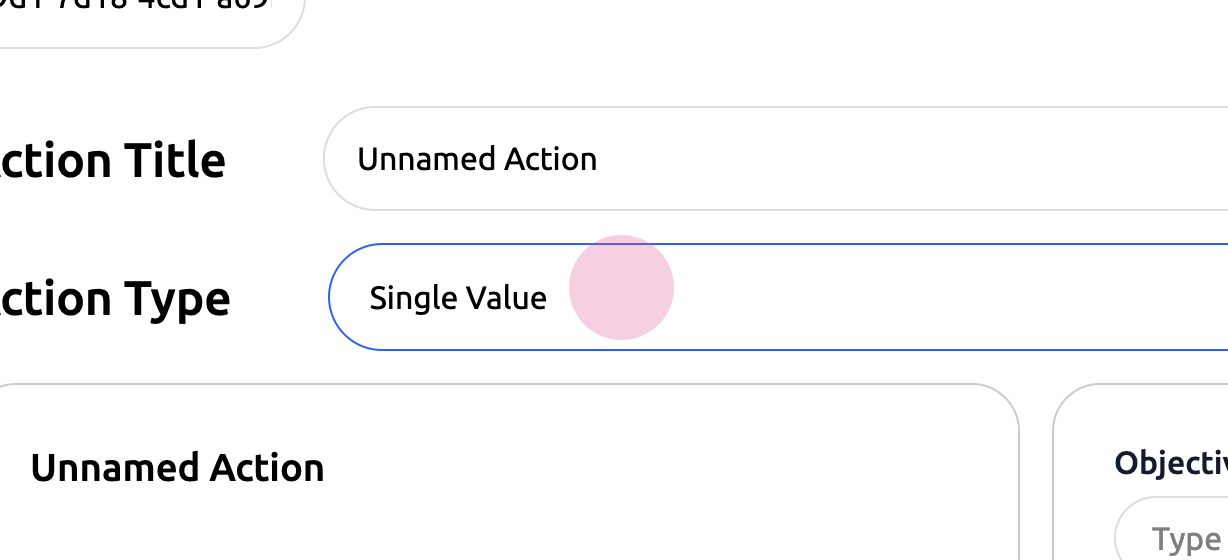Click the "Unnamed Action" card heading
Screen dimensions: 1228x560
[x=177, y=468]
